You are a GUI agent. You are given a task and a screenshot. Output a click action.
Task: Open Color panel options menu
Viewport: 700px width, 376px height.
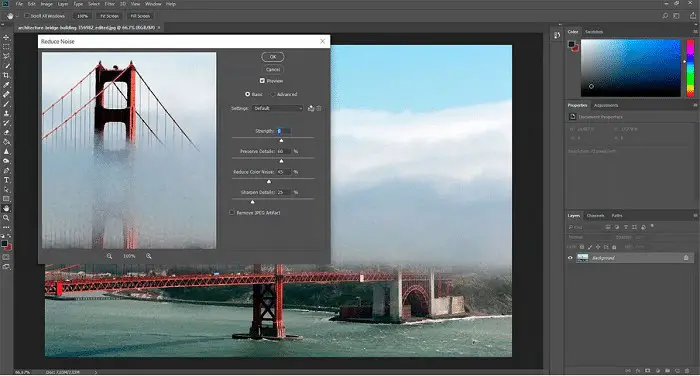click(x=695, y=32)
